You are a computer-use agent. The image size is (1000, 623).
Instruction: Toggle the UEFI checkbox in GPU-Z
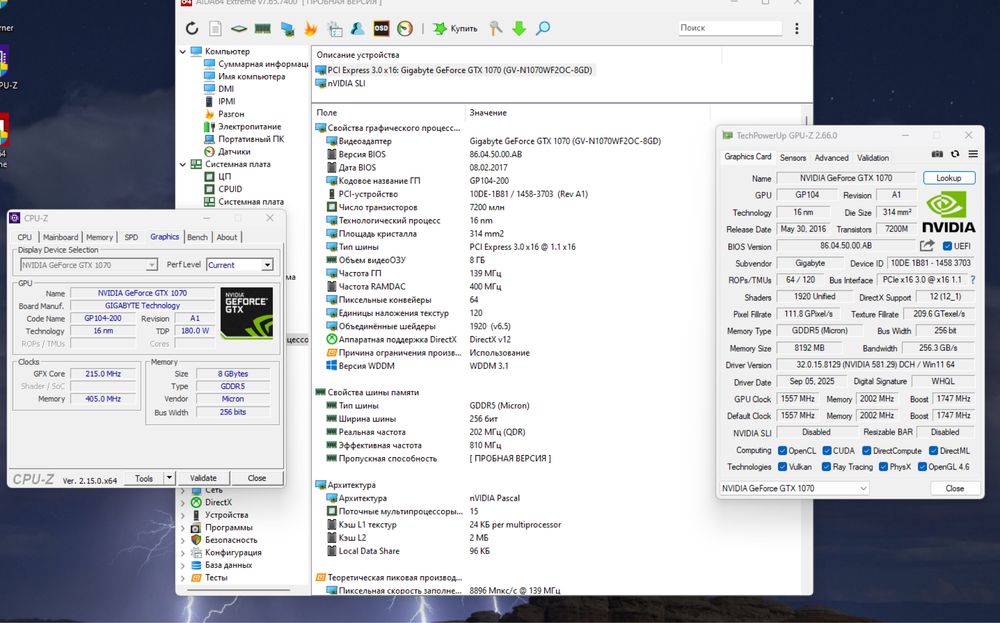point(947,246)
